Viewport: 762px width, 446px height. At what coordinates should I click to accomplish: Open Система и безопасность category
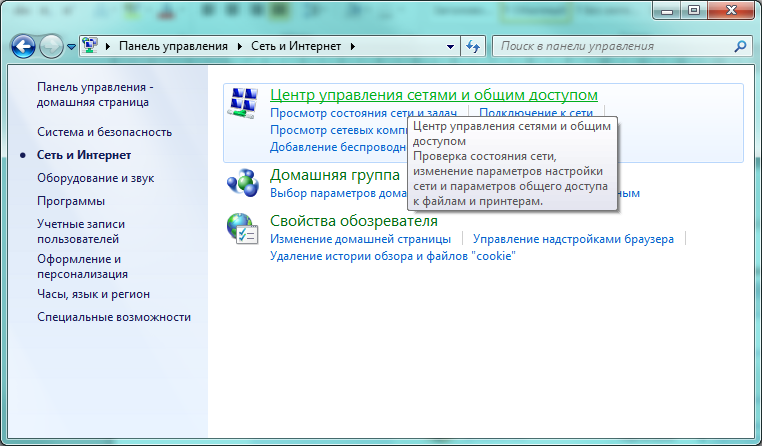[x=104, y=132]
